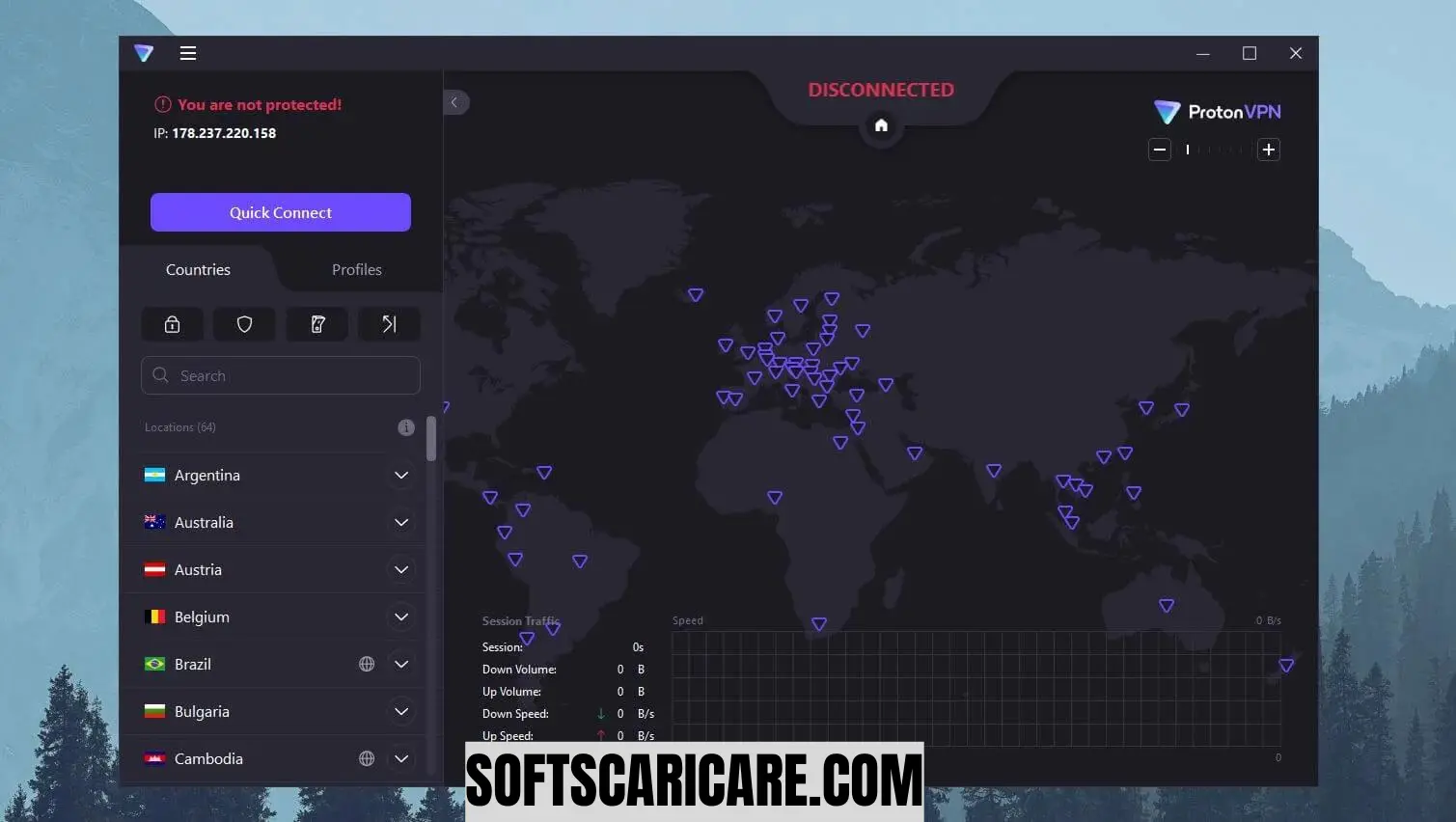The image size is (1456, 822).
Task: Click the Iceland server marker on map
Action: 696,295
